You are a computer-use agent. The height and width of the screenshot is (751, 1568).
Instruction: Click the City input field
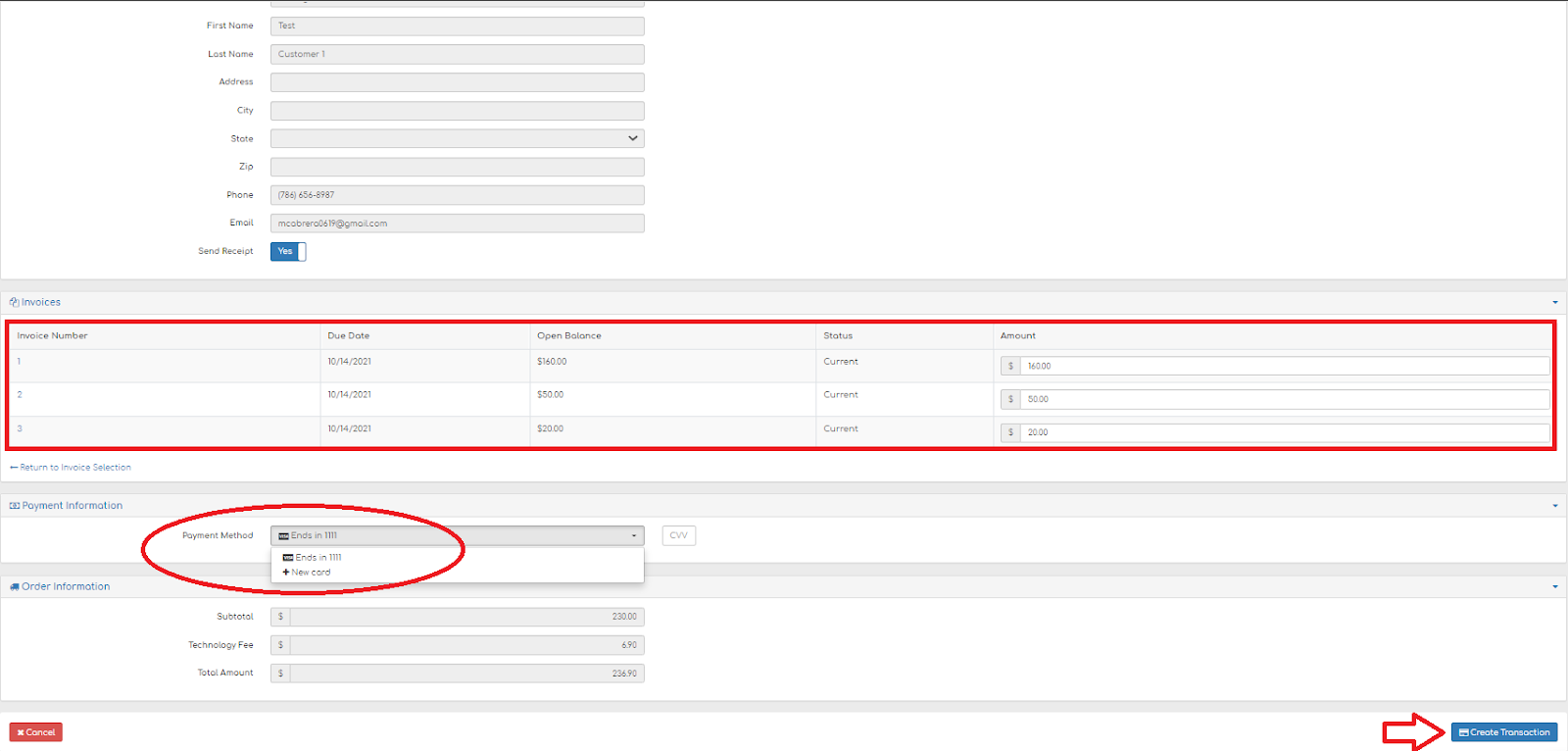tap(457, 111)
